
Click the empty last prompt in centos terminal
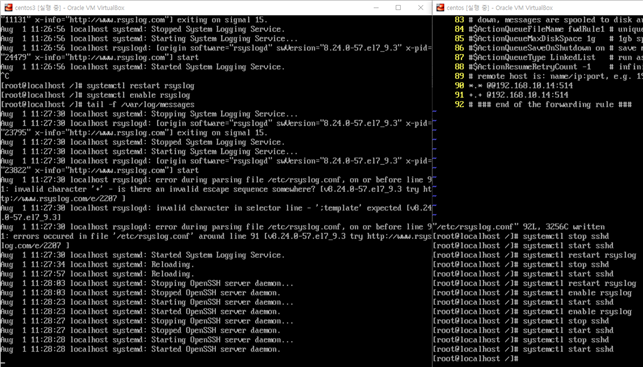coord(477,359)
